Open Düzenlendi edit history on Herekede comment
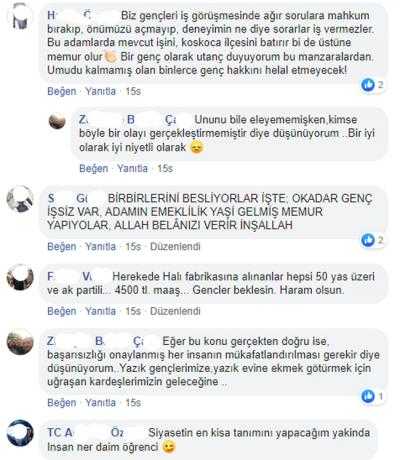The width and height of the screenshot is (400, 460). [x=175, y=311]
